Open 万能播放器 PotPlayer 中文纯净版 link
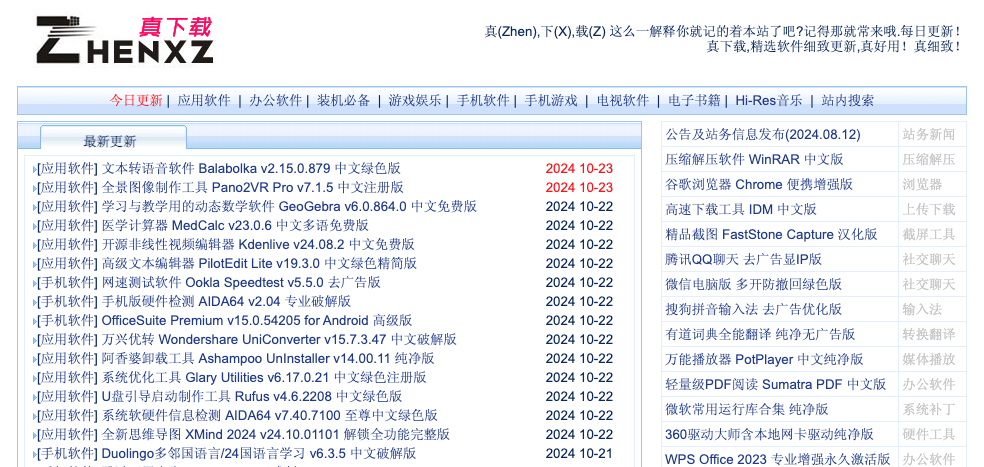The width and height of the screenshot is (984, 467). pyautogui.click(x=764, y=359)
